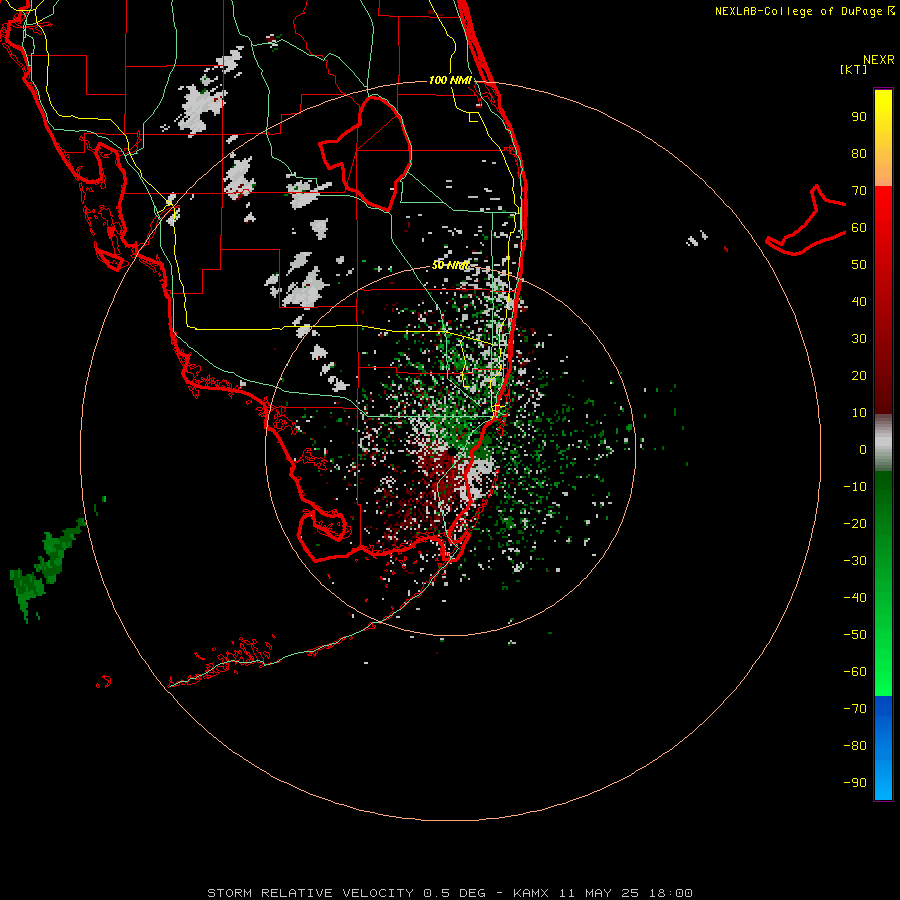Click the NEXR legend title
The height and width of the screenshot is (900, 900).
879,60
